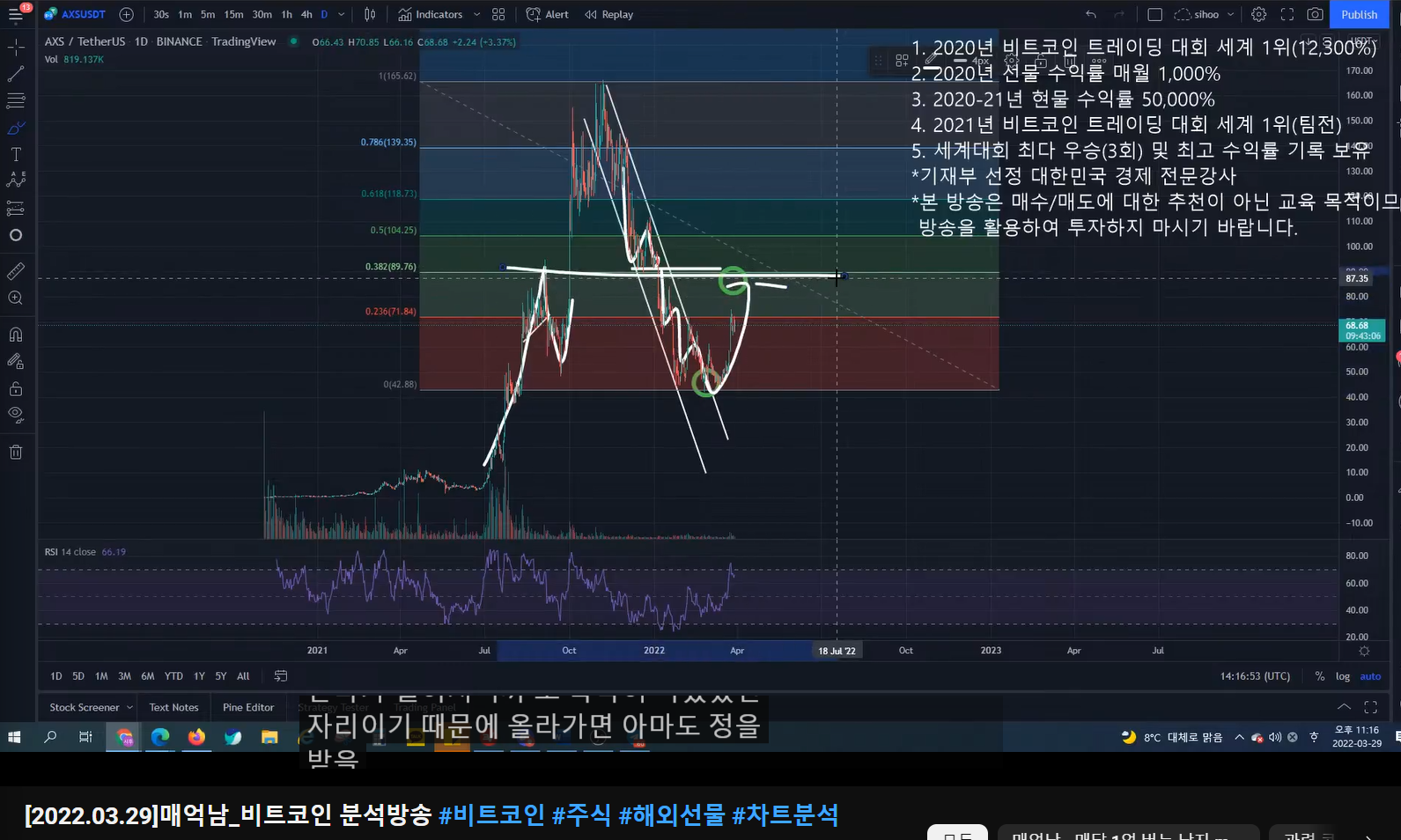
Task: Open the indicator templates grid icon
Action: [x=498, y=14]
